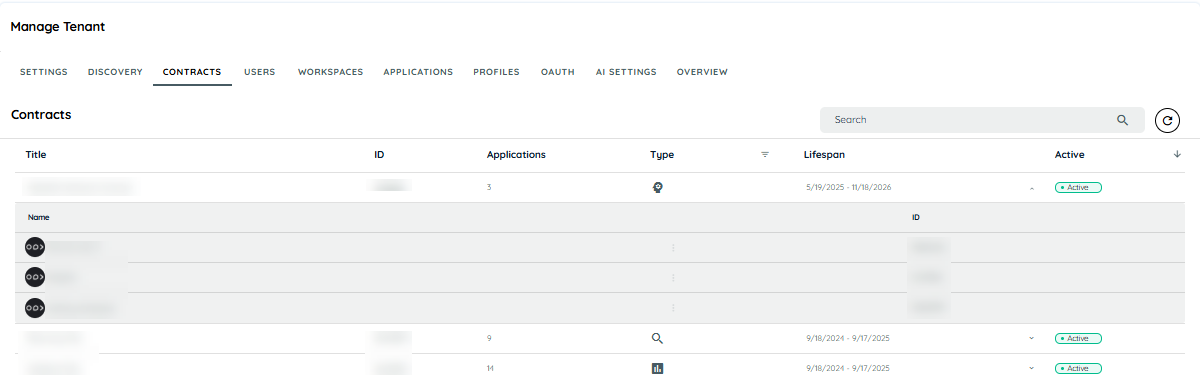Click the magnifier icon in Search box

pos(1122,120)
